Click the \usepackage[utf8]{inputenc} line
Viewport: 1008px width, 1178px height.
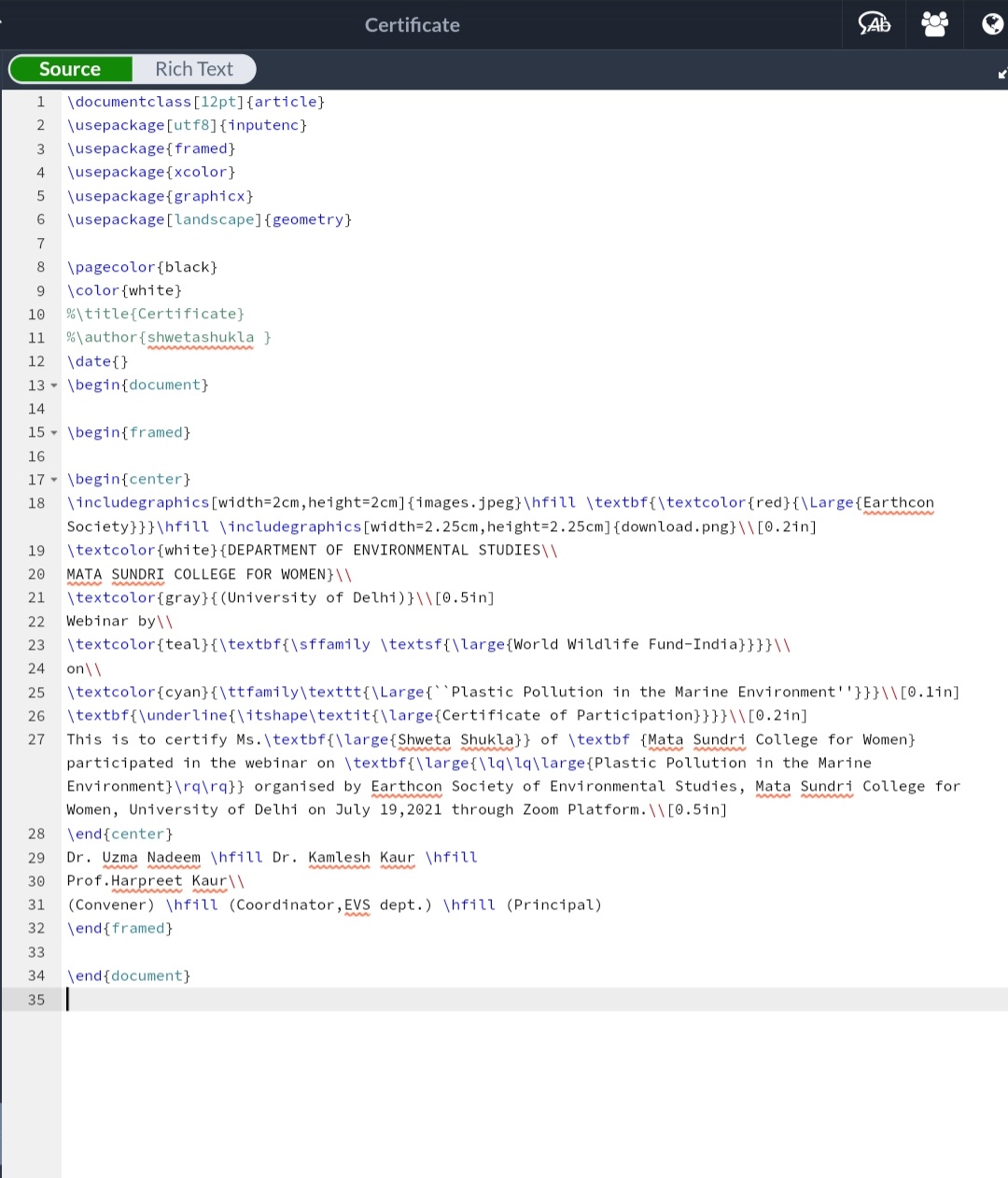[x=187, y=125]
